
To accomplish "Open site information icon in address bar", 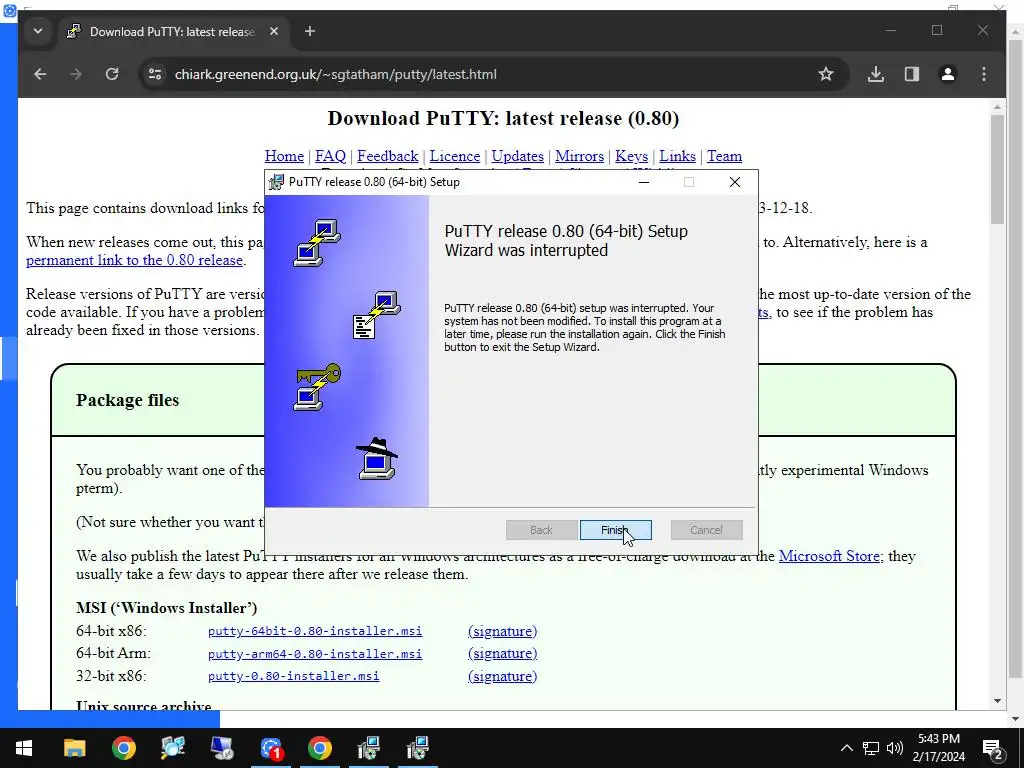I will (x=155, y=74).
